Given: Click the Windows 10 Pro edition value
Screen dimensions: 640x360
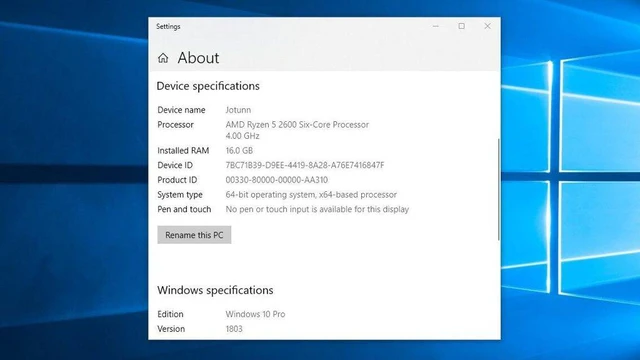Looking at the screenshot, I should (x=256, y=314).
